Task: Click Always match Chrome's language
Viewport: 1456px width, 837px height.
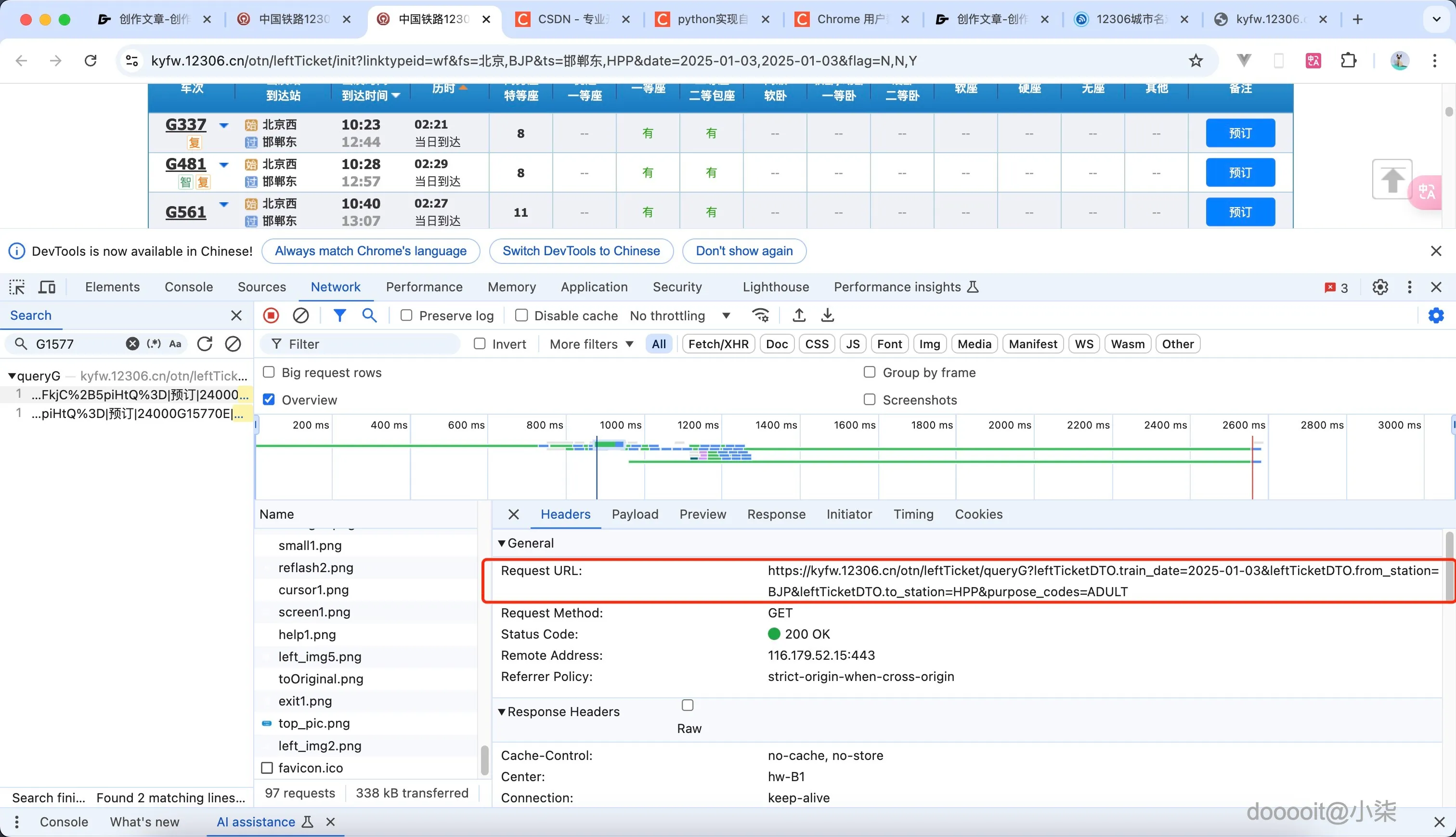Action: point(371,251)
